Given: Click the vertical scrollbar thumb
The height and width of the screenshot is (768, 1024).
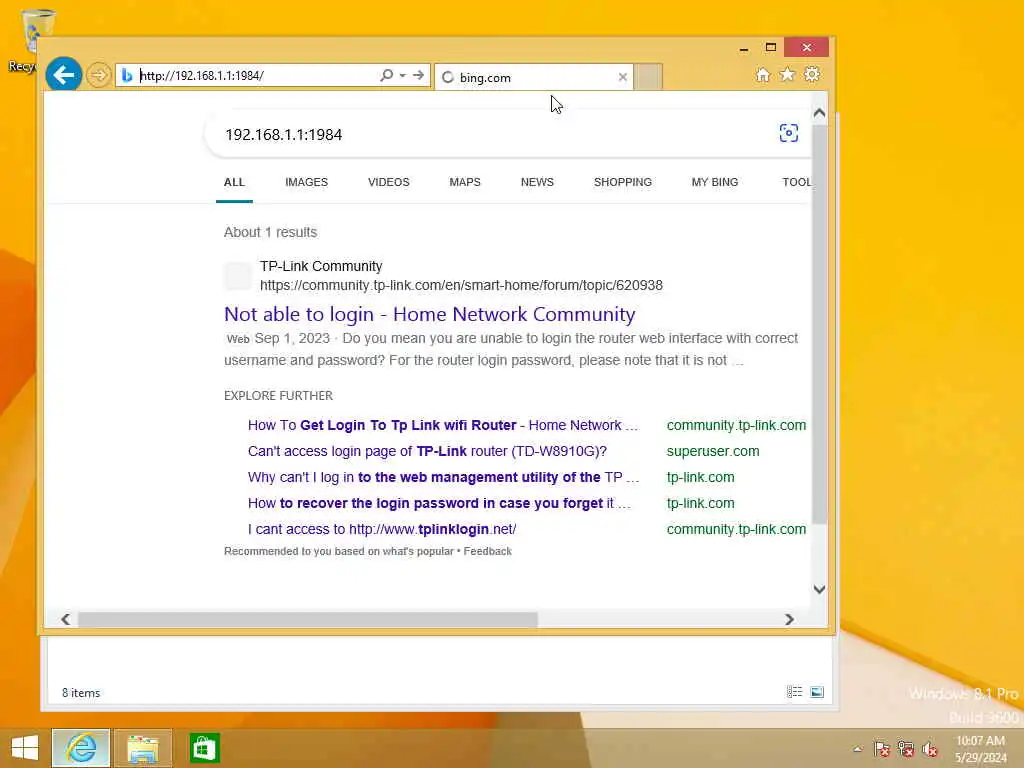Looking at the screenshot, I should click(820, 323).
